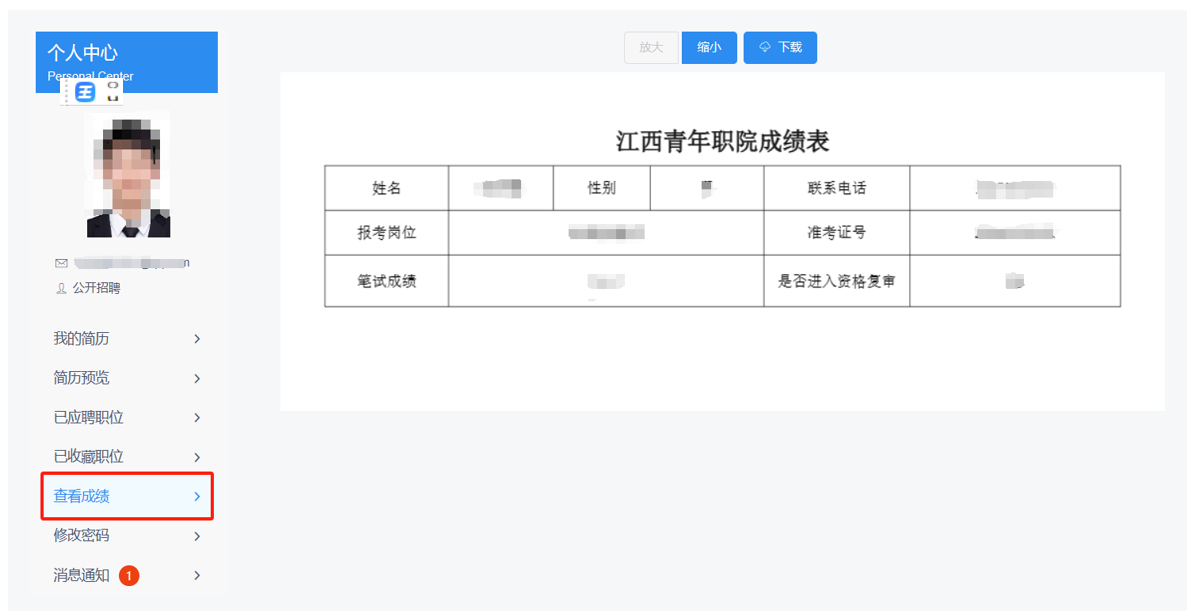Click the 个人中心 header title

(x=83, y=53)
